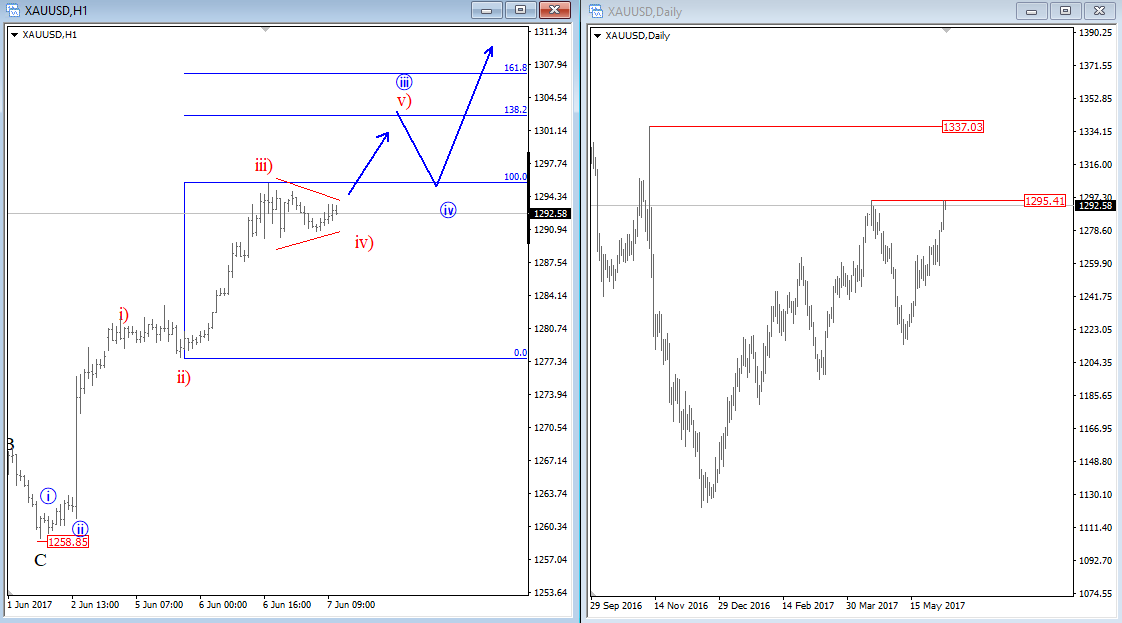The image size is (1122, 623).
Task: Select the 161.8 Fibonacci level label
Action: point(515,68)
